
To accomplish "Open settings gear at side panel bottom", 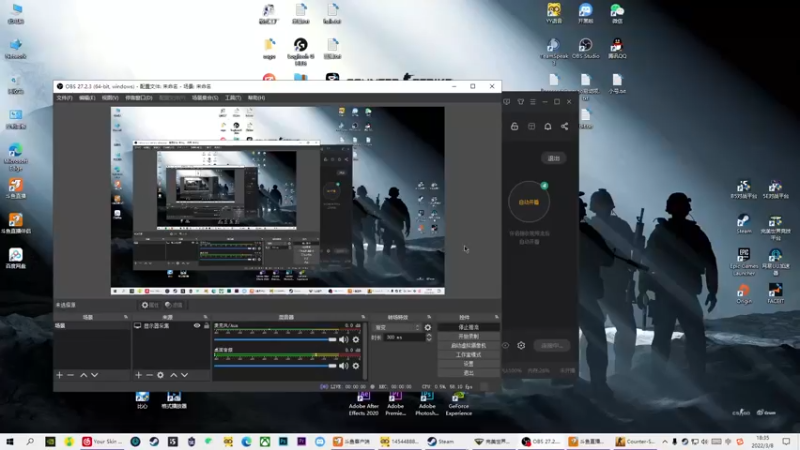I will 521,345.
